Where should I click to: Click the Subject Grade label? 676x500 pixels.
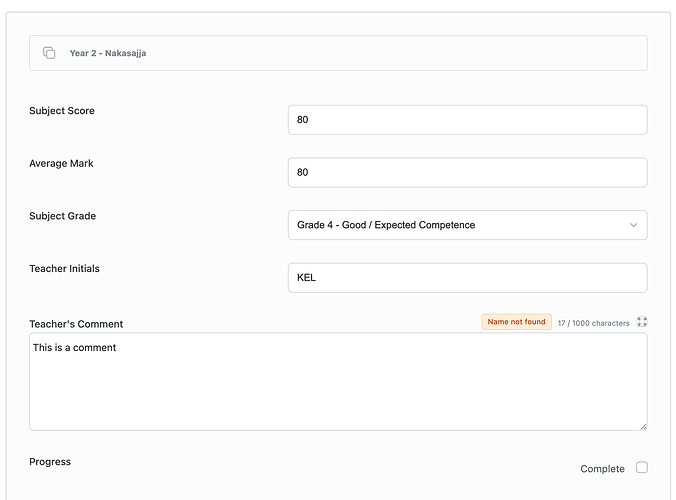[x=62, y=216]
